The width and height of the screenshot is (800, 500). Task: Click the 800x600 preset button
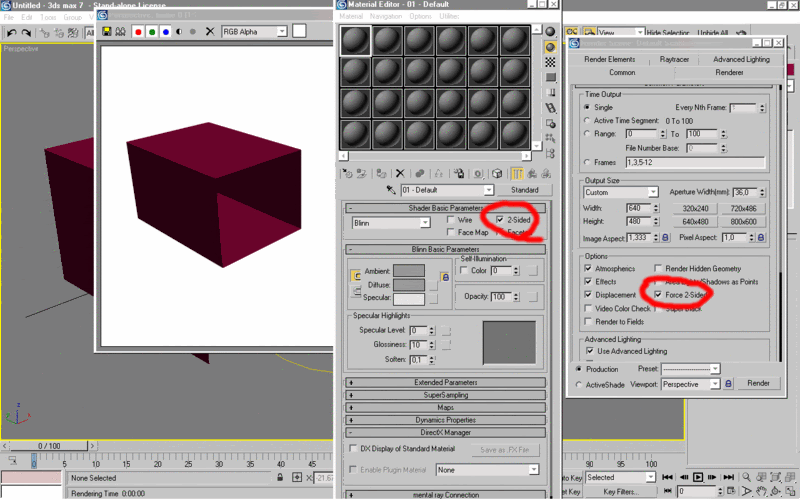tap(743, 222)
